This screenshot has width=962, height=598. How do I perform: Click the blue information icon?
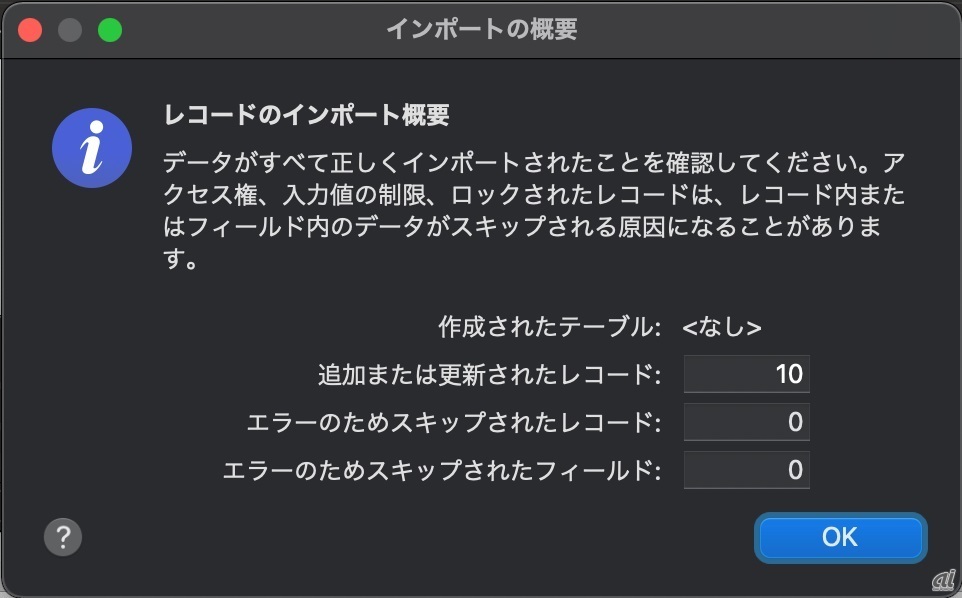pos(92,149)
